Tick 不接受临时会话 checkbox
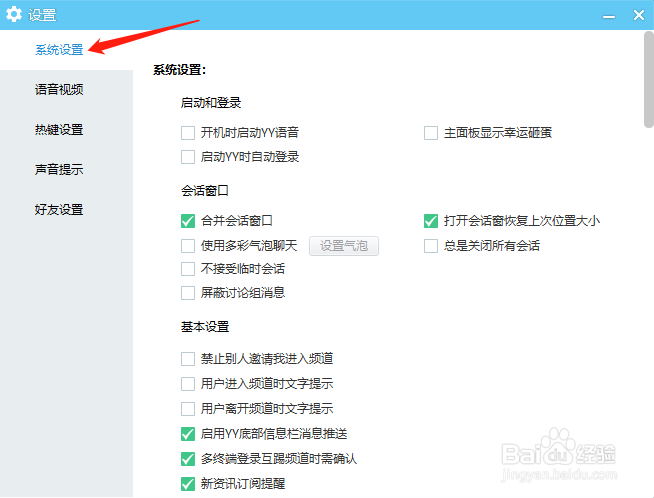Screen dimensions: 654x498 (188, 269)
